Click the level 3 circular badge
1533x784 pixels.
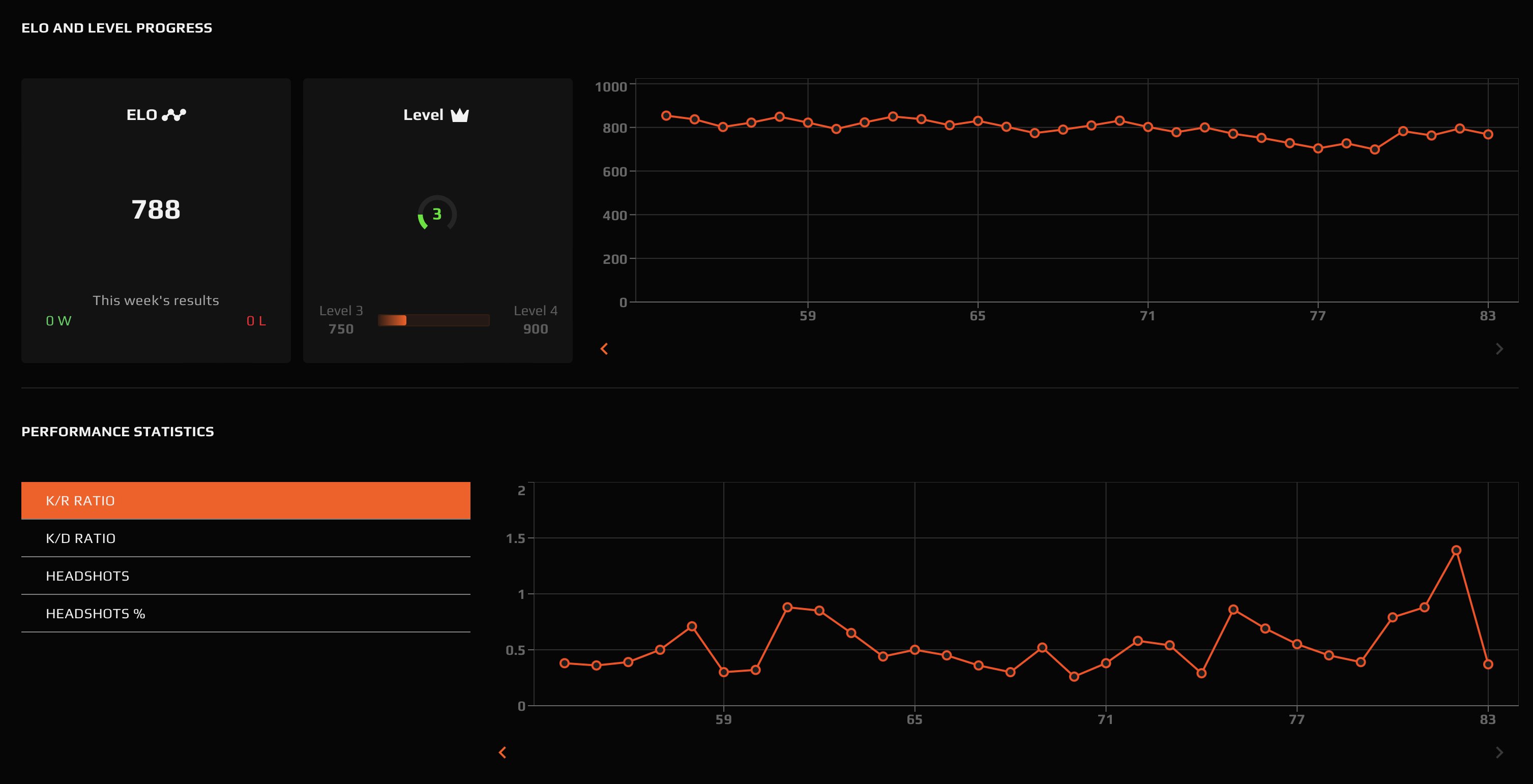437,214
